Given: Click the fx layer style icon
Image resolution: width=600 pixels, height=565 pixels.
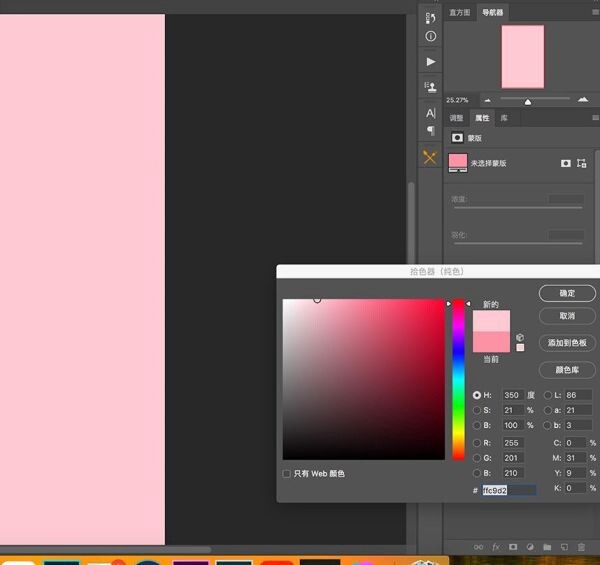Looking at the screenshot, I should coord(496,547).
